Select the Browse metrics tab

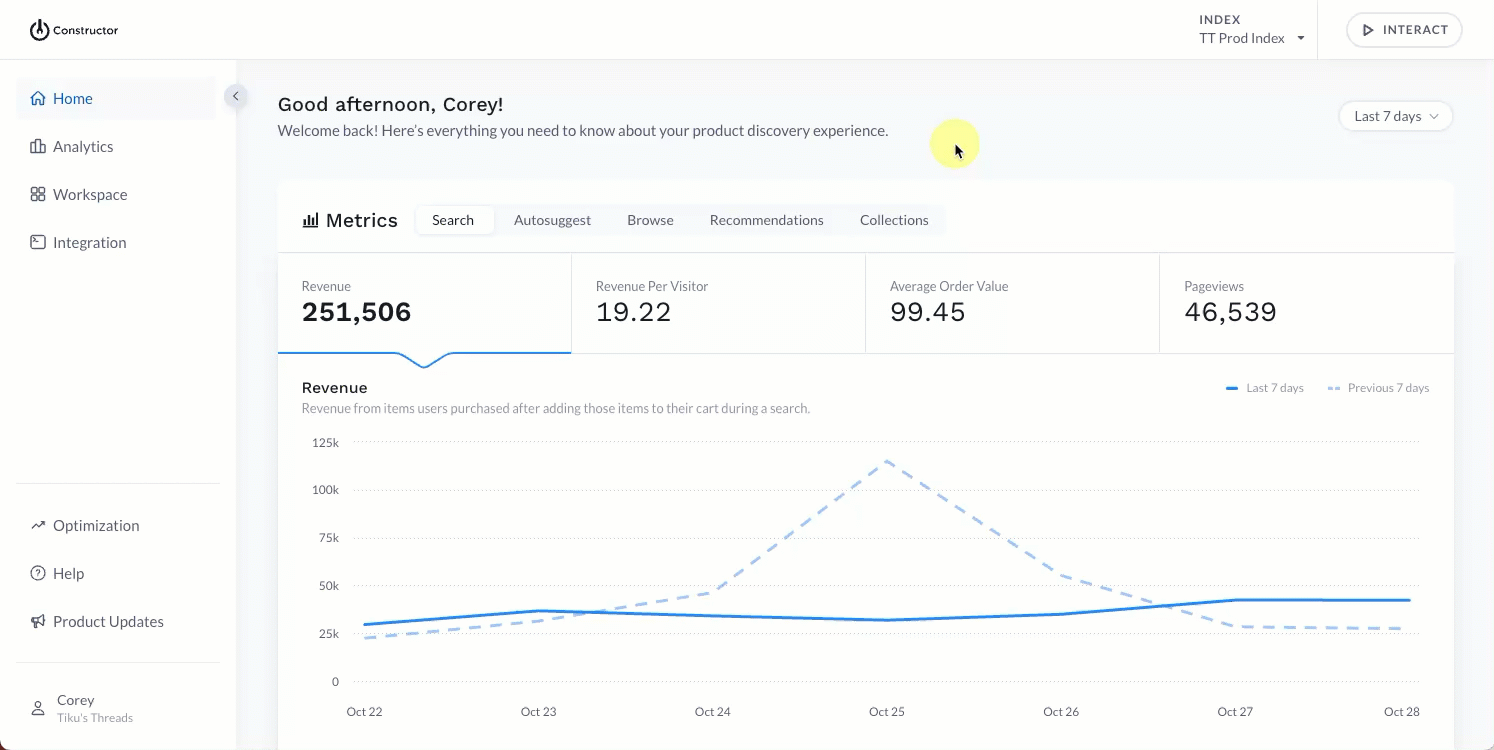(x=650, y=220)
